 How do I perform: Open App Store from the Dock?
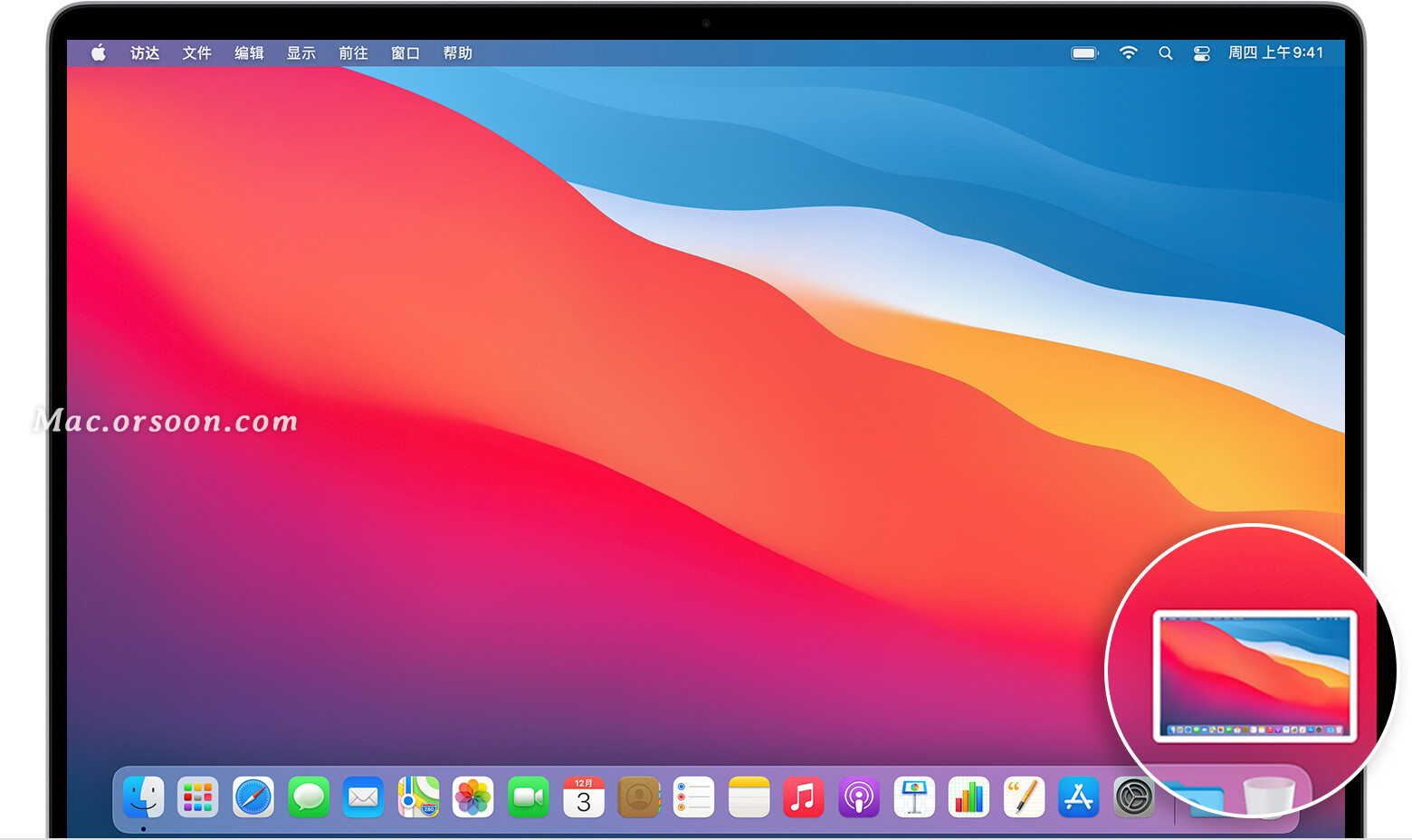pos(1079,797)
